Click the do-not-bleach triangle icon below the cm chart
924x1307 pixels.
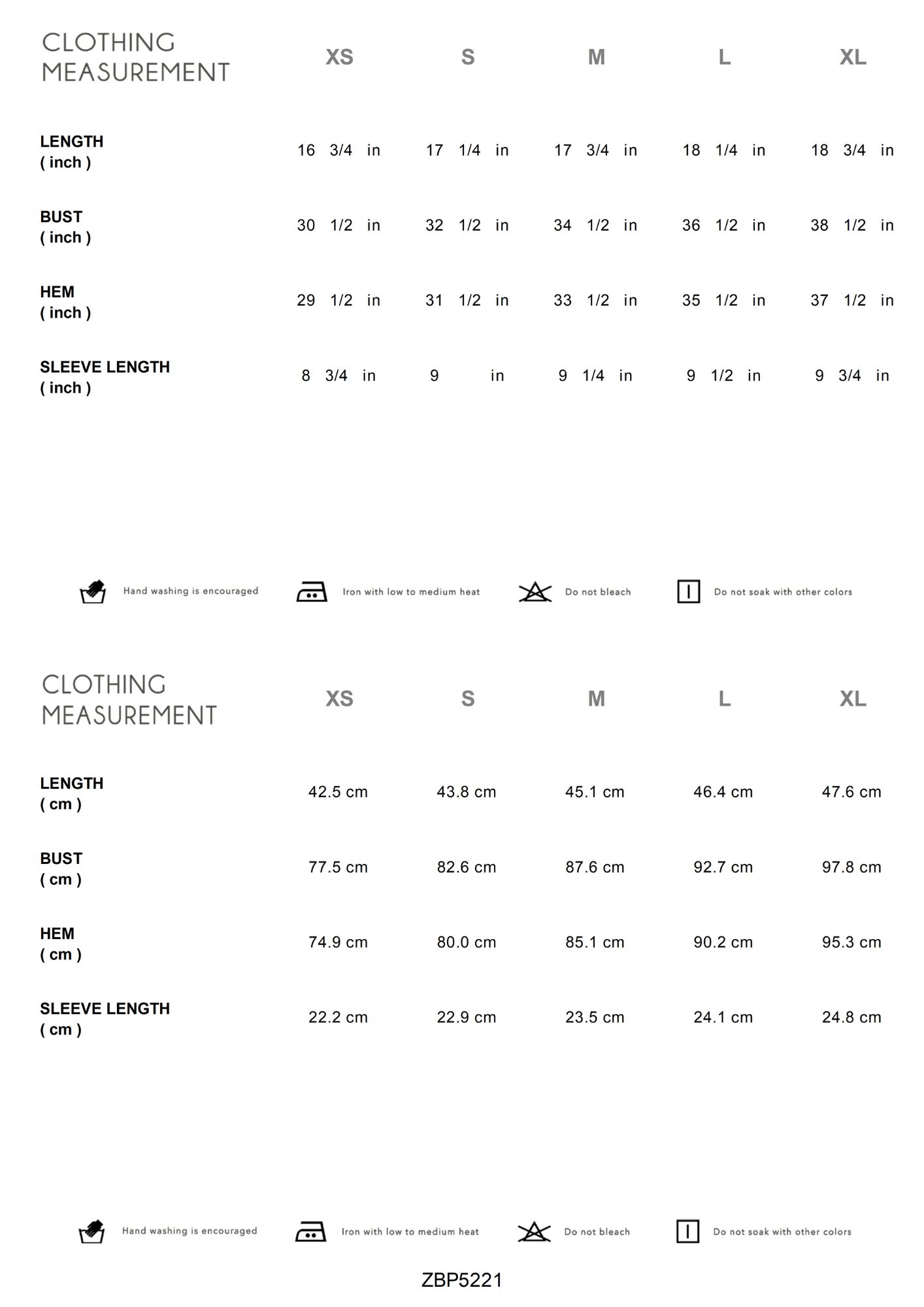click(x=534, y=1231)
